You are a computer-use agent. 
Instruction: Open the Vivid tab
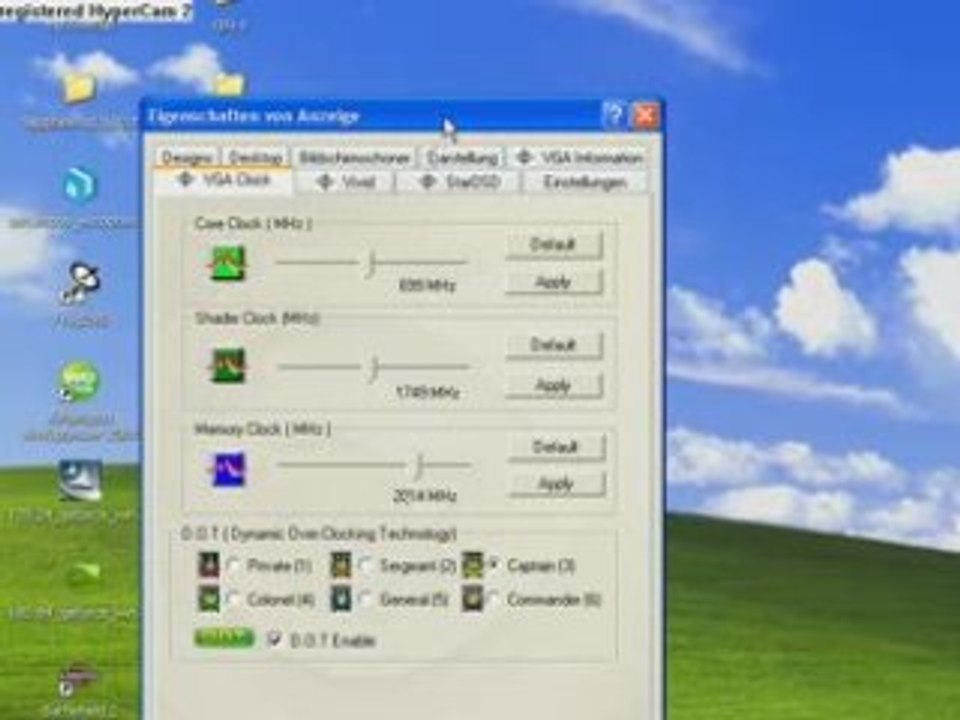pyautogui.click(x=345, y=182)
